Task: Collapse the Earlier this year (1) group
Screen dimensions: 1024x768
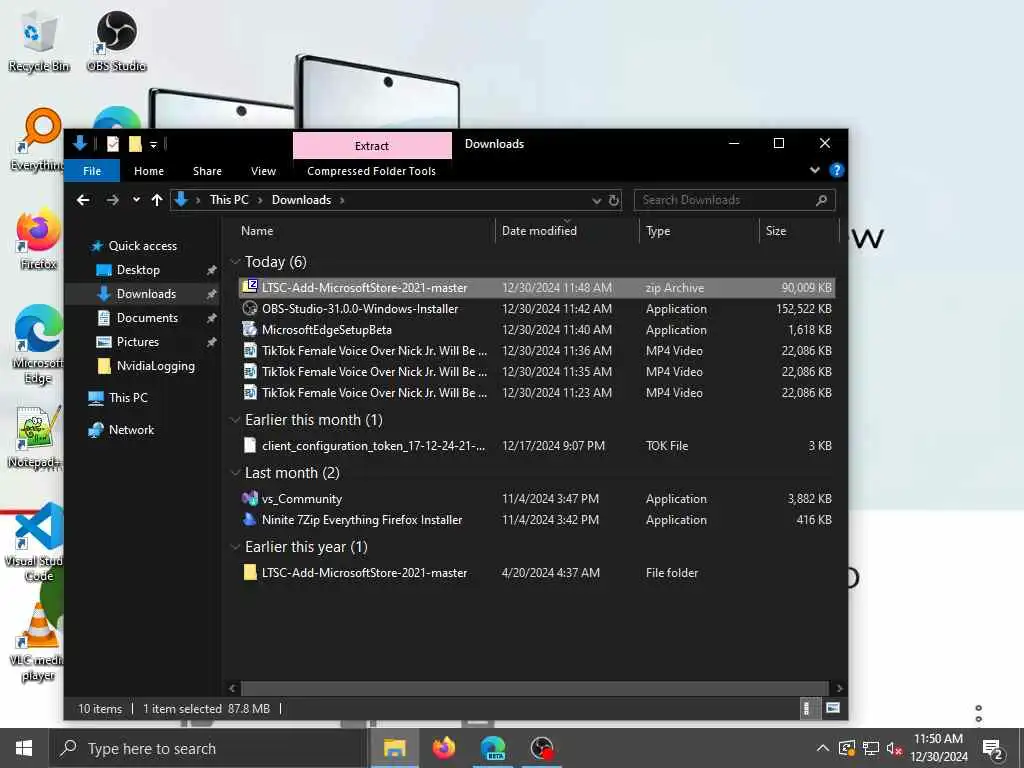Action: click(235, 547)
